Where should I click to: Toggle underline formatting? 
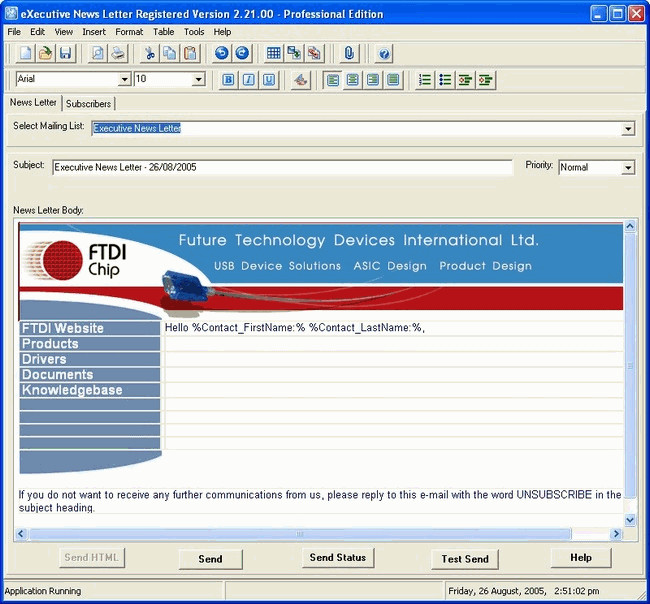(269, 80)
